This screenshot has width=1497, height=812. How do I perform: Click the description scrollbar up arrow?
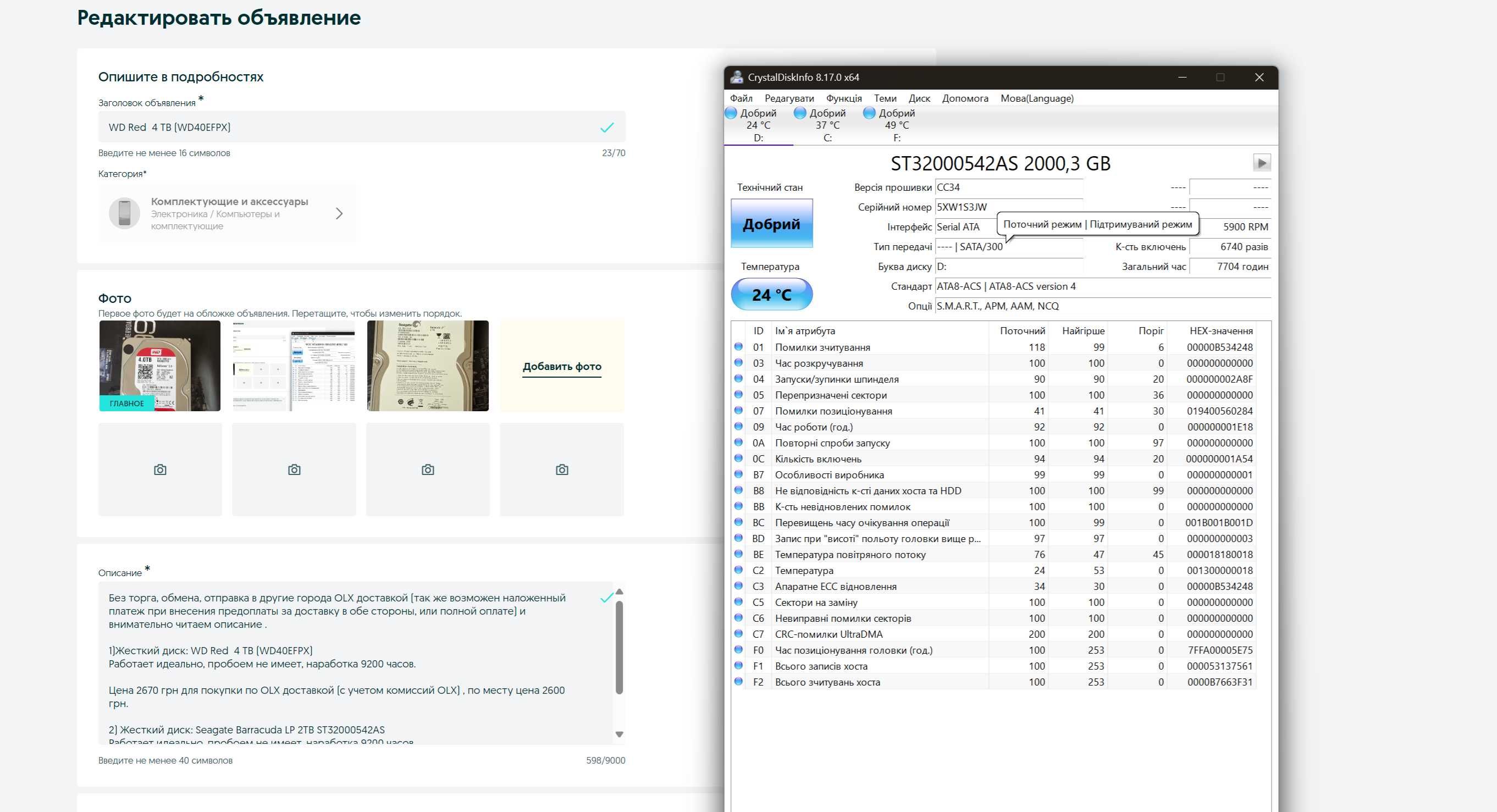point(619,591)
